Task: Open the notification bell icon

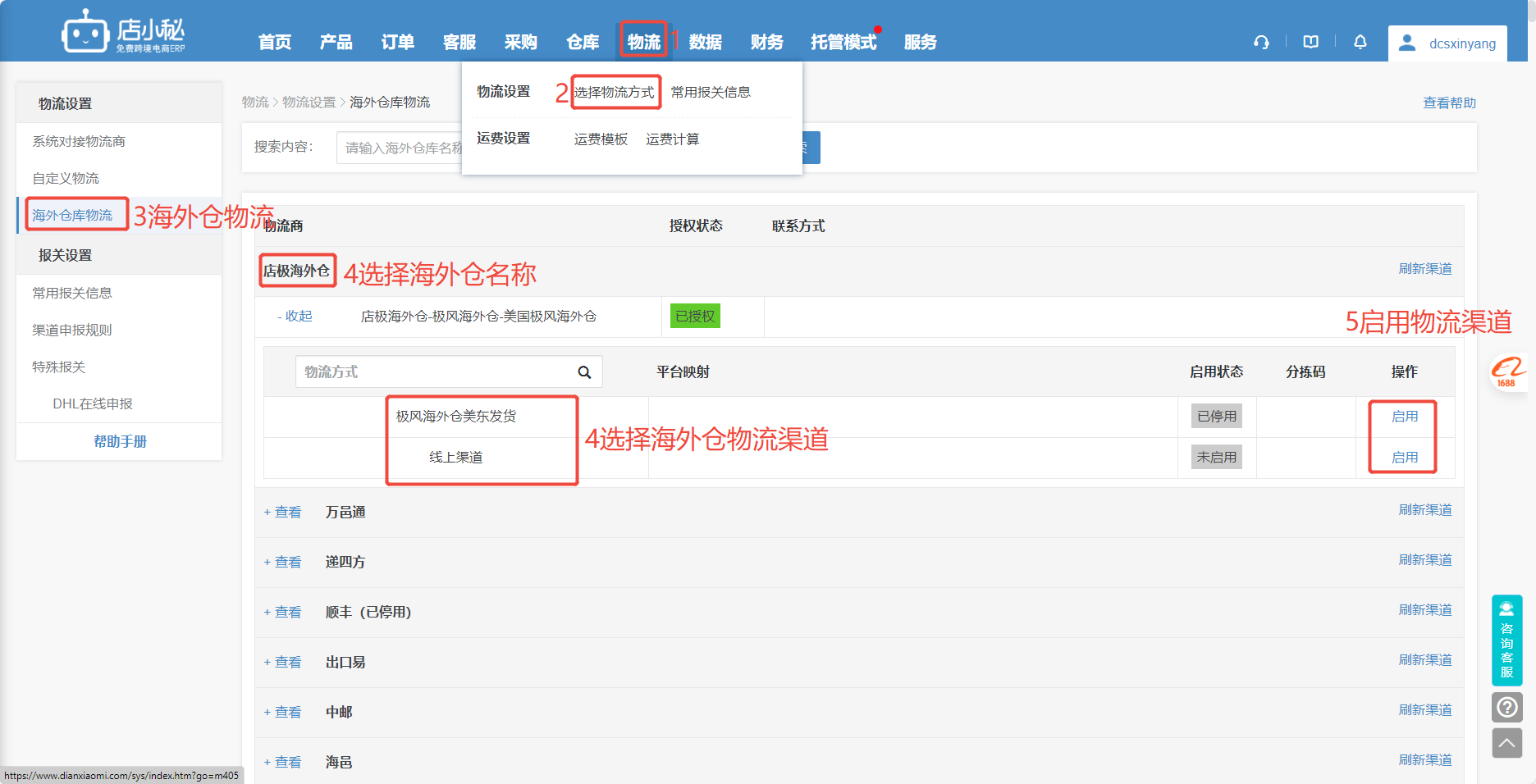Action: pos(1360,42)
